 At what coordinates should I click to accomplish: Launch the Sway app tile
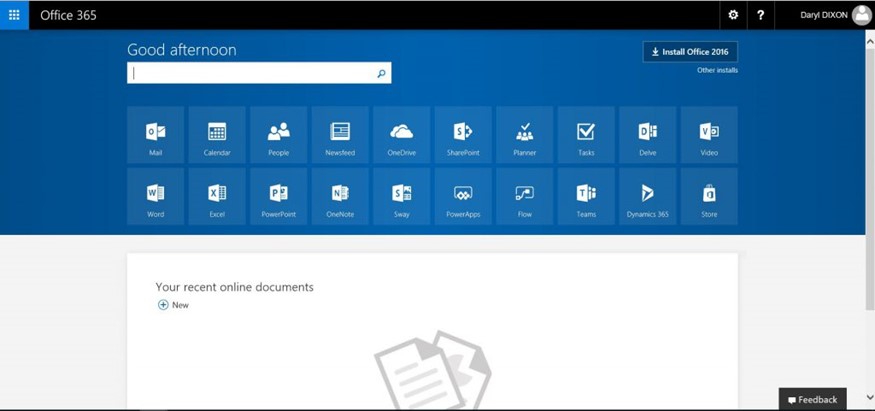pos(402,196)
